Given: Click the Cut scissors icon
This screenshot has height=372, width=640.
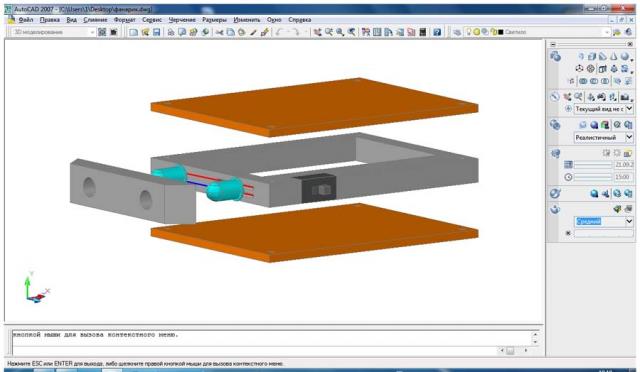Looking at the screenshot, I should pyautogui.click(x=219, y=32).
